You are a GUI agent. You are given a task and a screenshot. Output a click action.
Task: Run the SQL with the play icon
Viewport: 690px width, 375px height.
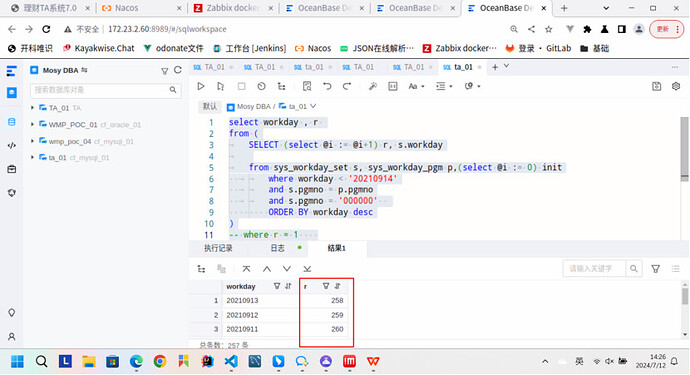201,86
